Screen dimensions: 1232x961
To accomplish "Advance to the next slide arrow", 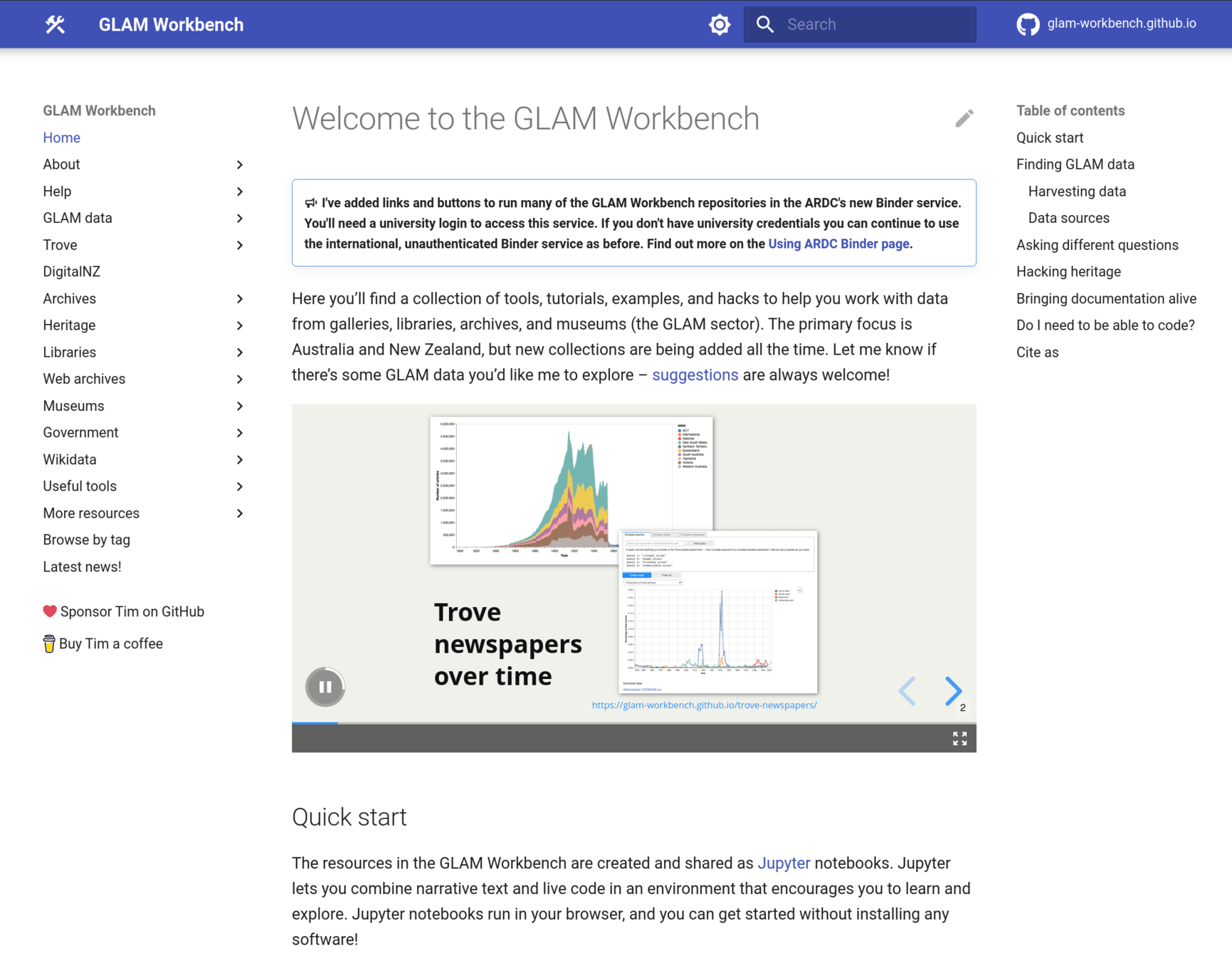I will pyautogui.click(x=953, y=690).
